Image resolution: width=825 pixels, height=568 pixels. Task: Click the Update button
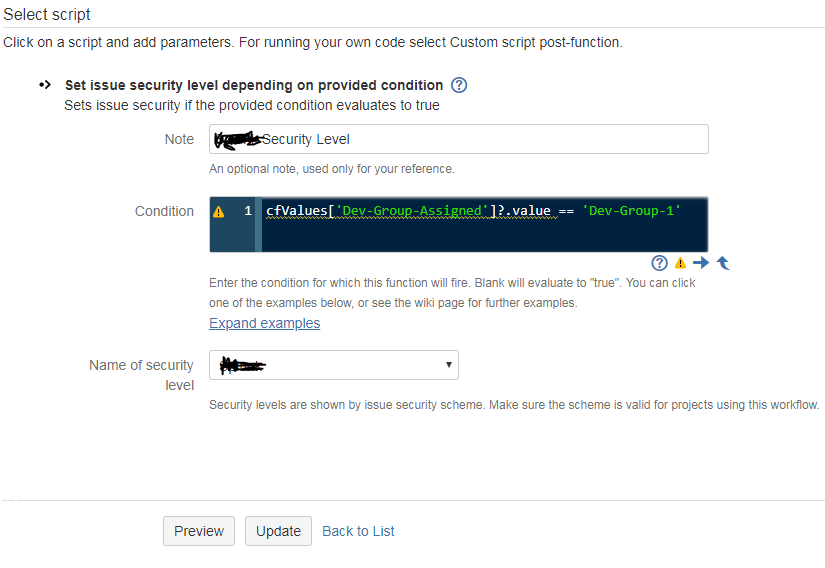pyautogui.click(x=278, y=531)
